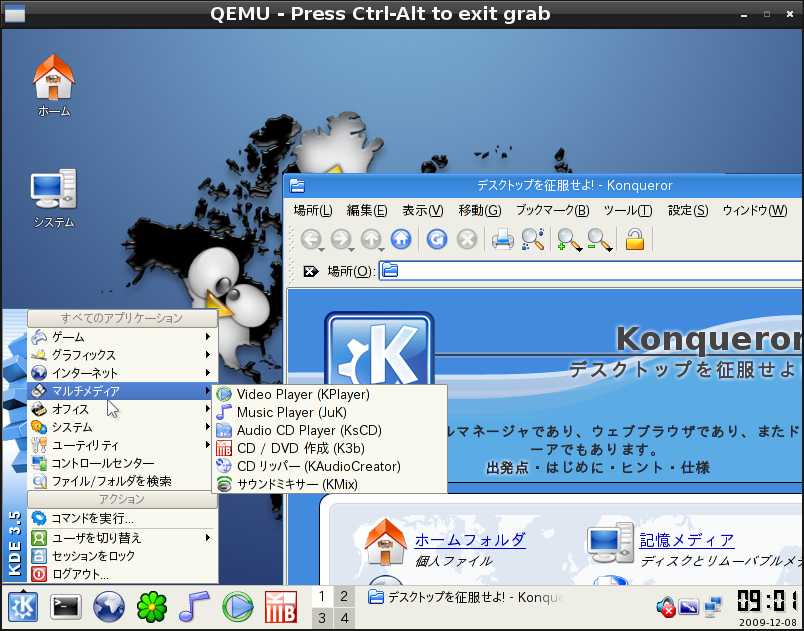Screen dimensions: 804x631
Task: Open the 設定(S) menu
Action: (x=688, y=210)
